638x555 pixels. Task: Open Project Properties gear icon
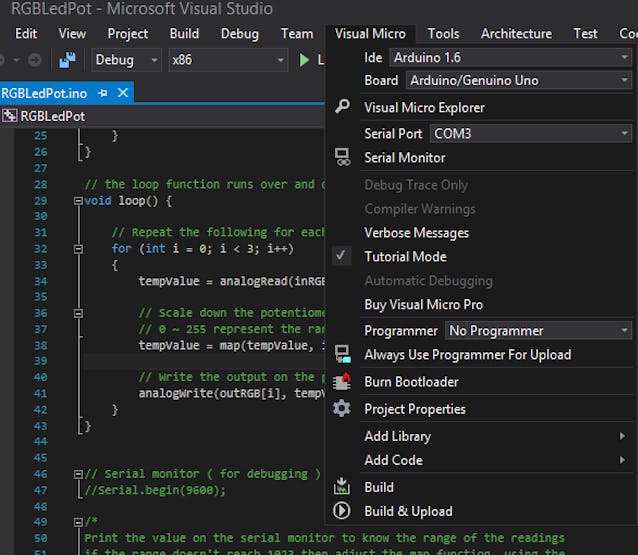point(342,409)
